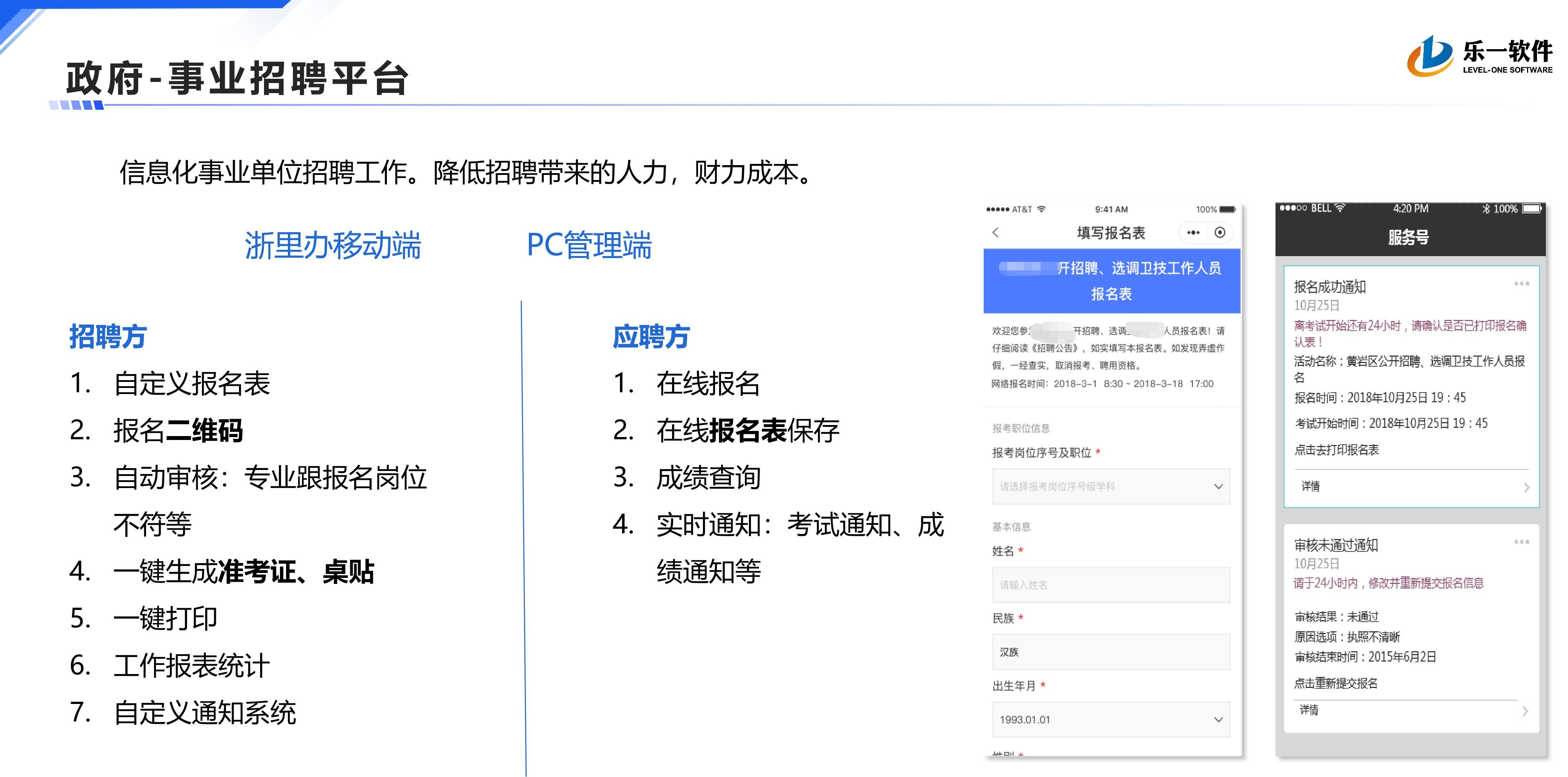Tap the Wi-Fi icon in AT&T status bar

coord(1041,209)
